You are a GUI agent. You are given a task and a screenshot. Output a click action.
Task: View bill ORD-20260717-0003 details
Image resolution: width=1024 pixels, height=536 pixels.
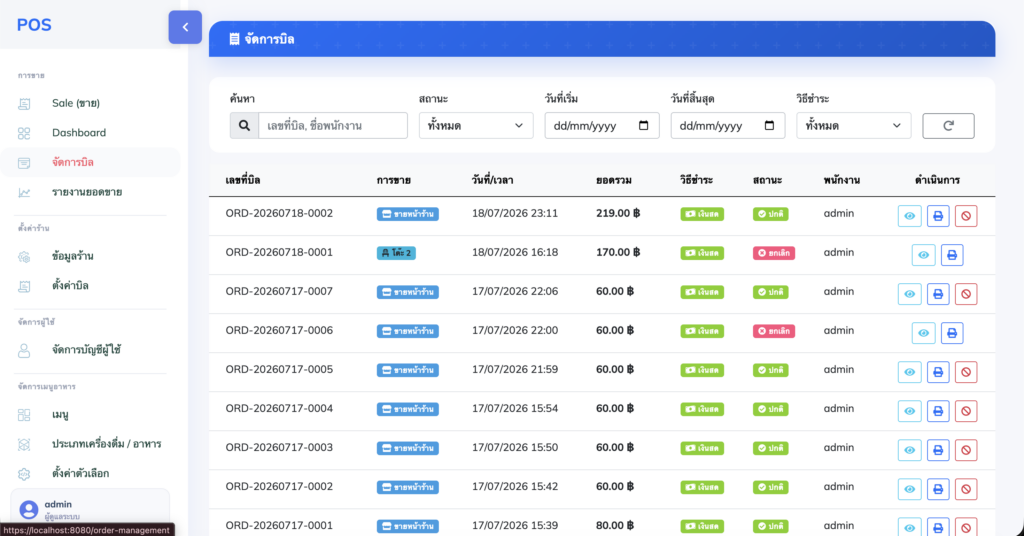point(909,450)
